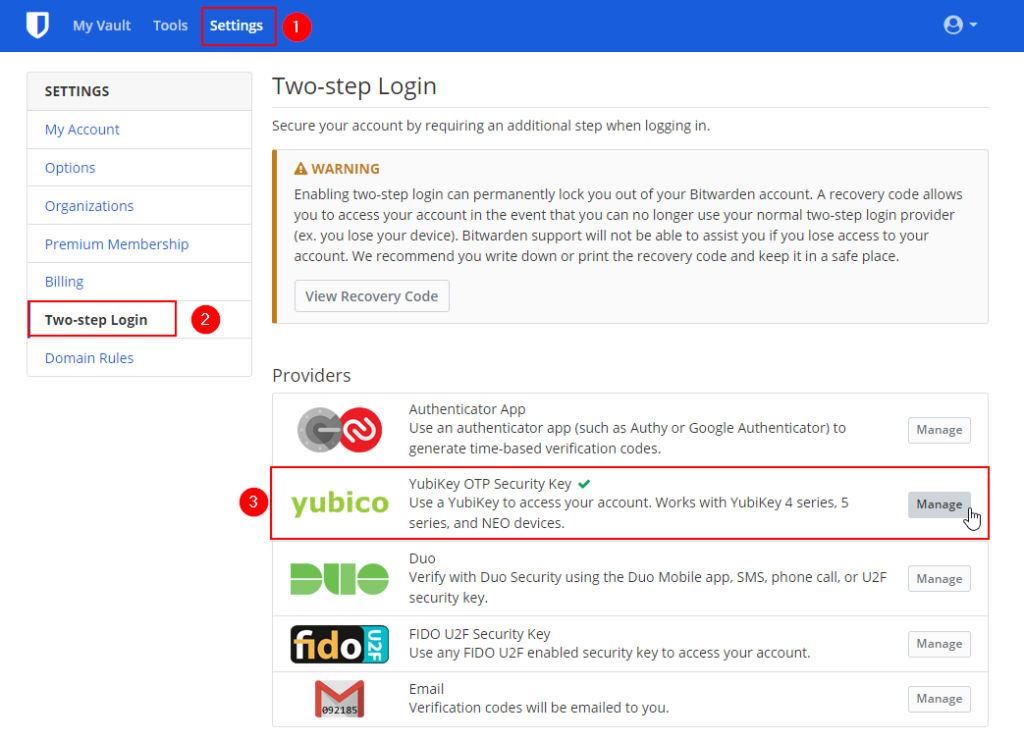Click the Yubico logo

click(x=339, y=504)
